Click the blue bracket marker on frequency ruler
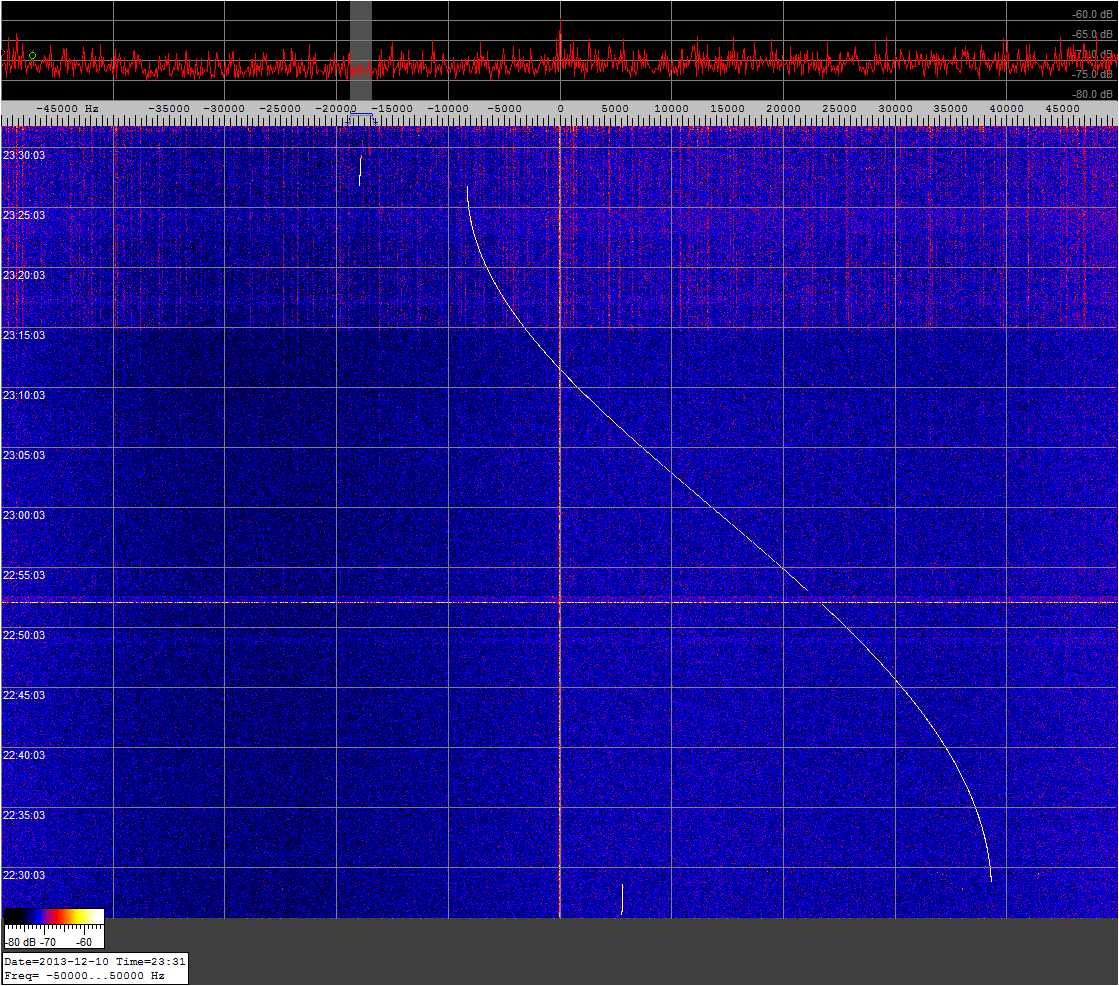This screenshot has width=1119, height=986. click(x=360, y=118)
